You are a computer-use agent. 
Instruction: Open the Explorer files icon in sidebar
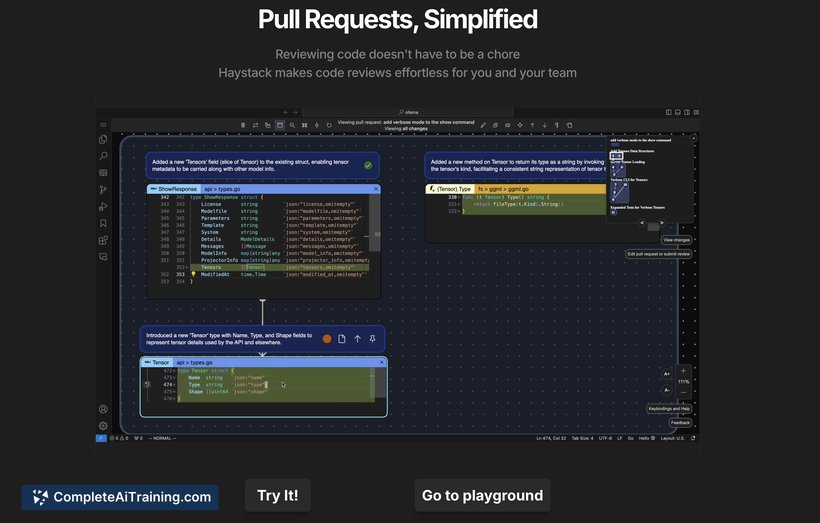coord(103,139)
